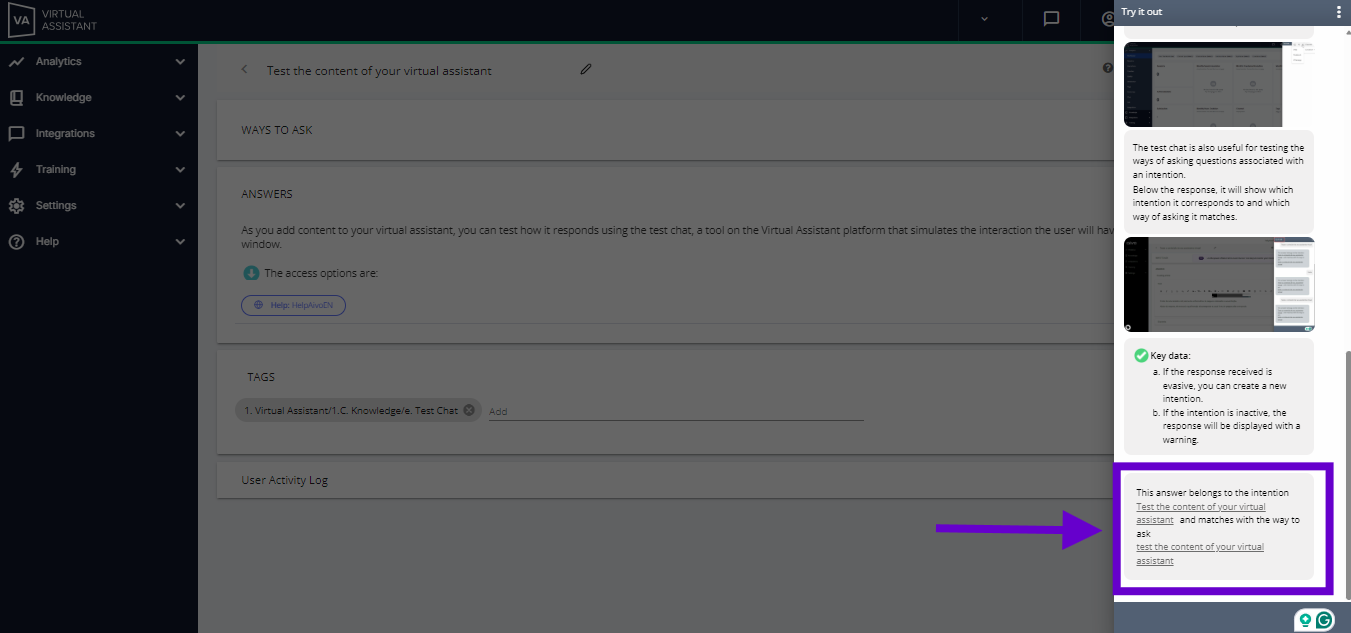
Task: Focus the Add tag input field
Action: [x=675, y=411]
